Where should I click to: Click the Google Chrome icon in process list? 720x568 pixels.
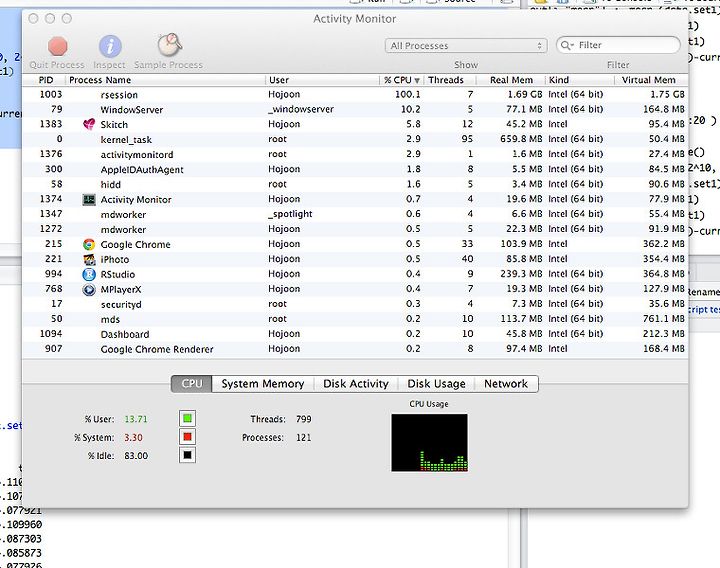click(x=89, y=244)
